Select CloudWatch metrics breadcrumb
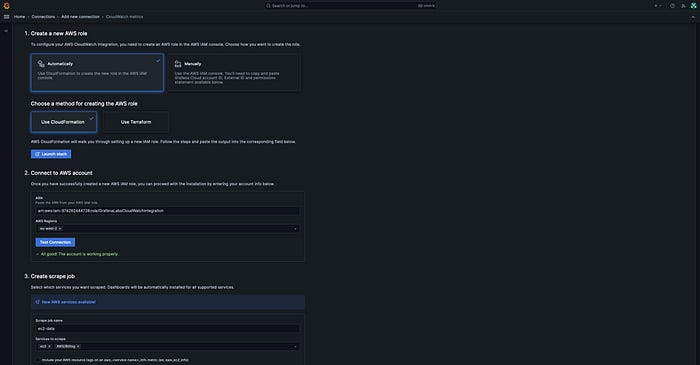Viewport: 700px width, 365px height. 125,17
